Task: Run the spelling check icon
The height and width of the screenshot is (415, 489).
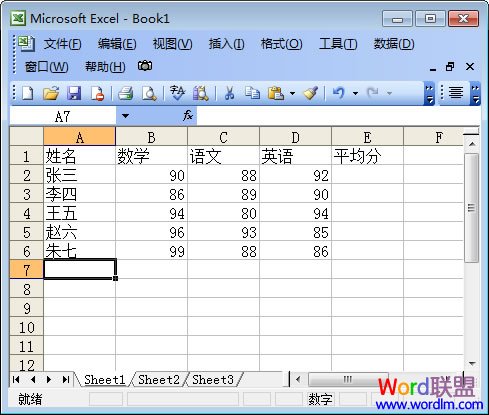Action: click(177, 93)
